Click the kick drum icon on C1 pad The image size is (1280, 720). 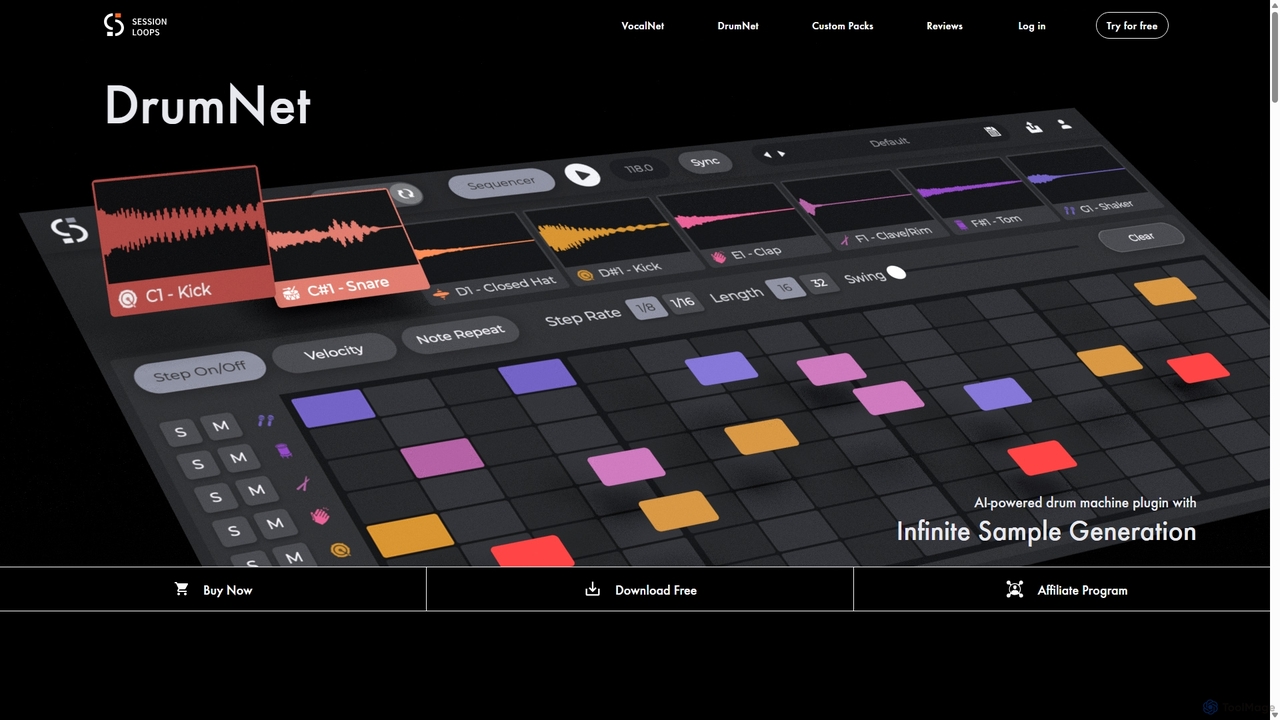pyautogui.click(x=127, y=298)
